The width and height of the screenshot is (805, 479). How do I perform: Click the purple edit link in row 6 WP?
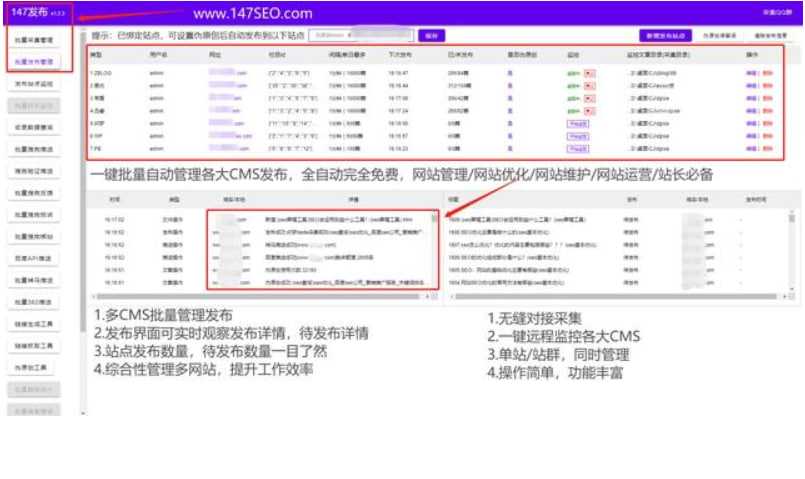pyautogui.click(x=751, y=136)
